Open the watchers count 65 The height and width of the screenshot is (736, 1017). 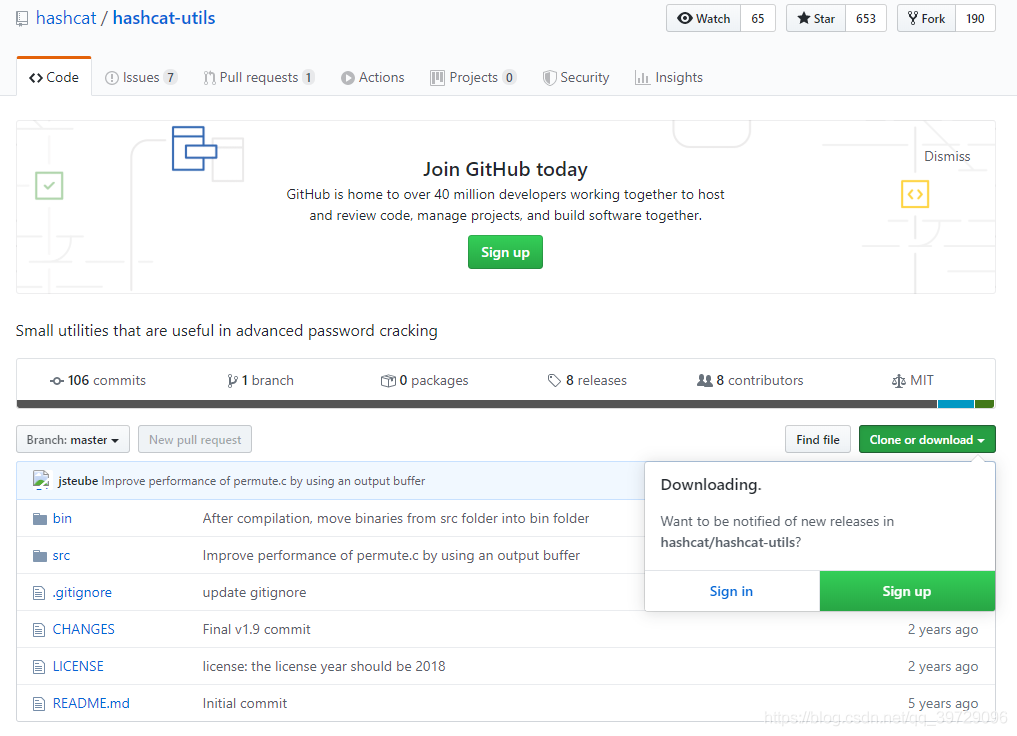click(x=758, y=18)
